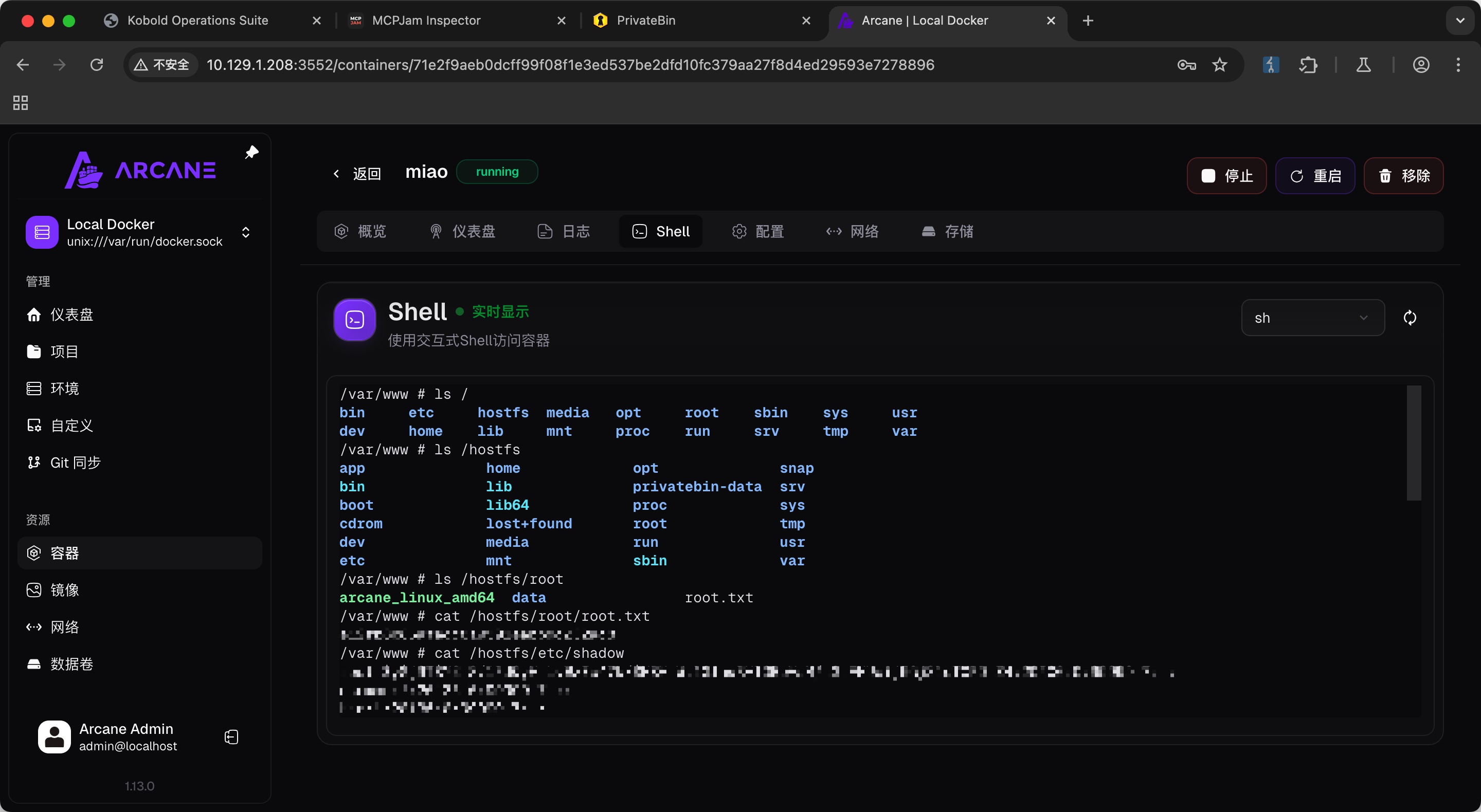The image size is (1481, 812).
Task: Click the purple Shell terminal icon
Action: click(355, 320)
